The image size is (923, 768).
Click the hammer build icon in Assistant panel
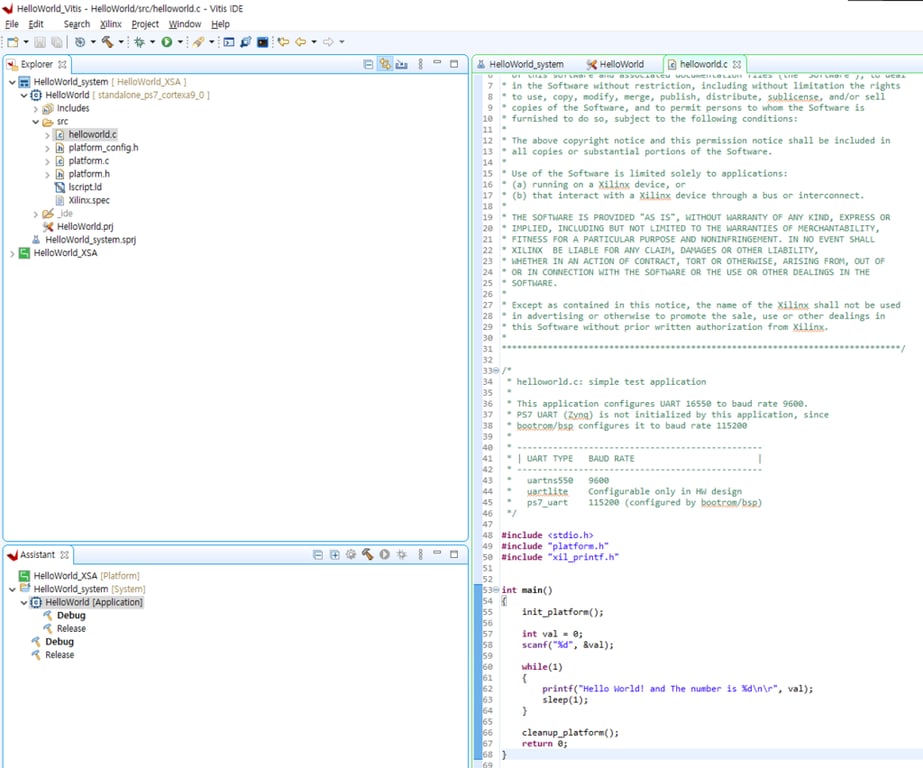pos(367,554)
